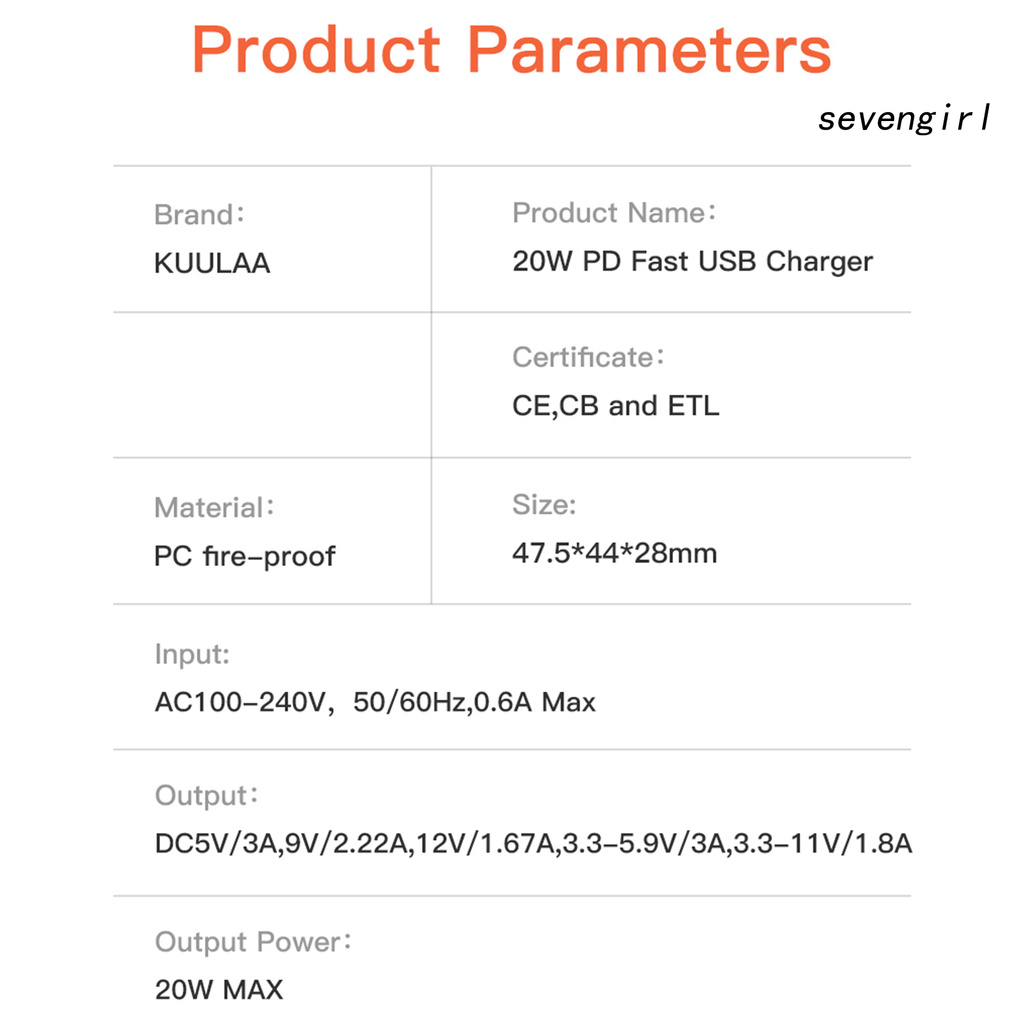Click the 20W MAX value
This screenshot has width=1024, height=1024.
pyautogui.click(x=219, y=990)
